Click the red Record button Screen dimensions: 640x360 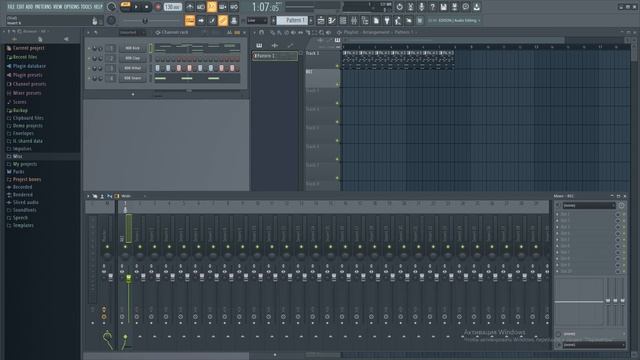(x=158, y=7)
